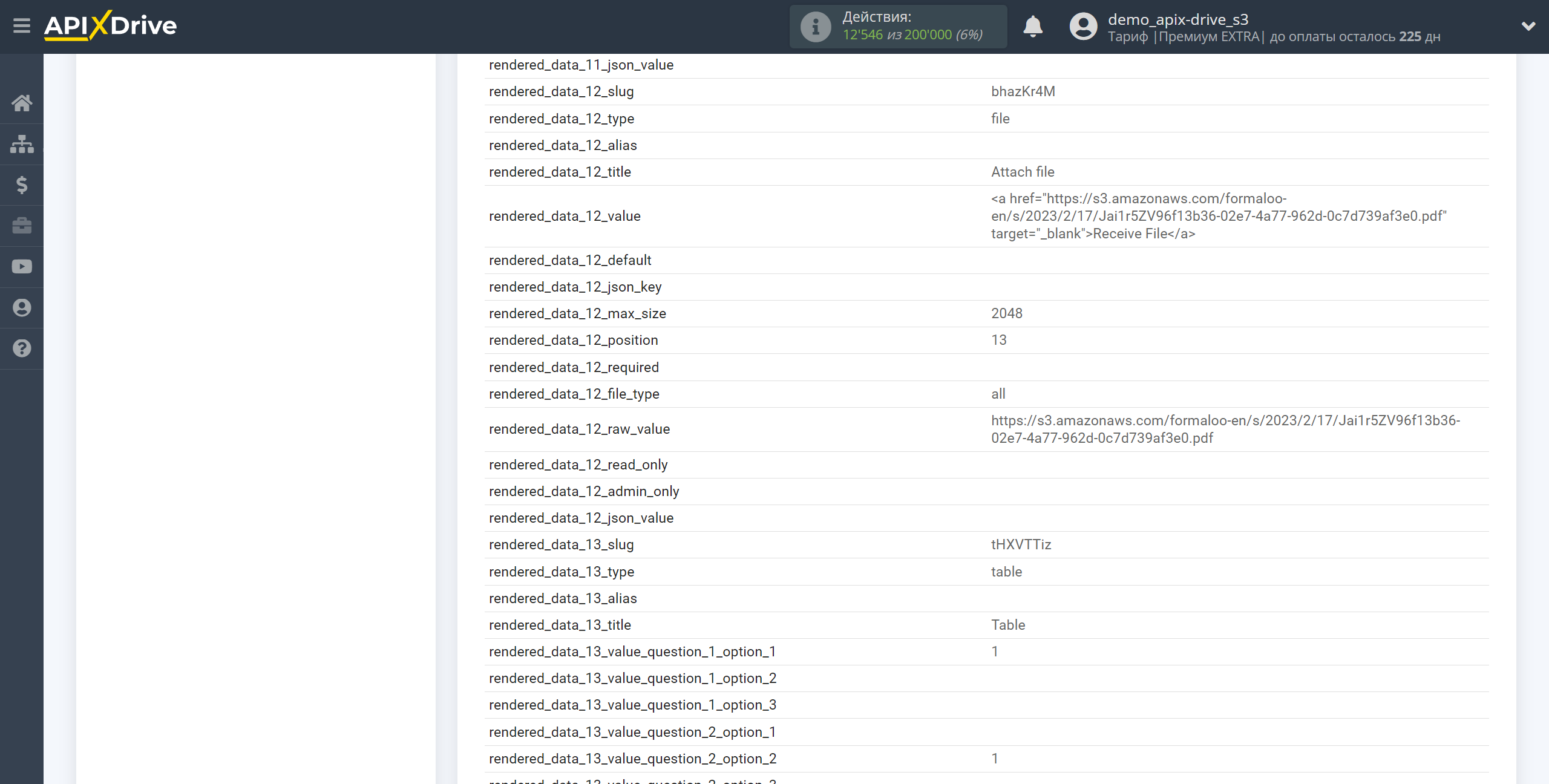This screenshot has height=784, width=1549.
Task: Select rendered_data_13_value_question_2_option_1 label
Action: [632, 732]
